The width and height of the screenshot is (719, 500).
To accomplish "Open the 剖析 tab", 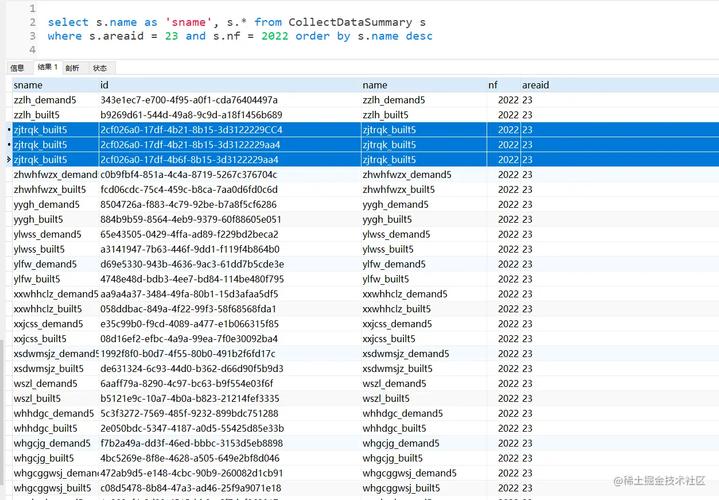I will pyautogui.click(x=72, y=68).
